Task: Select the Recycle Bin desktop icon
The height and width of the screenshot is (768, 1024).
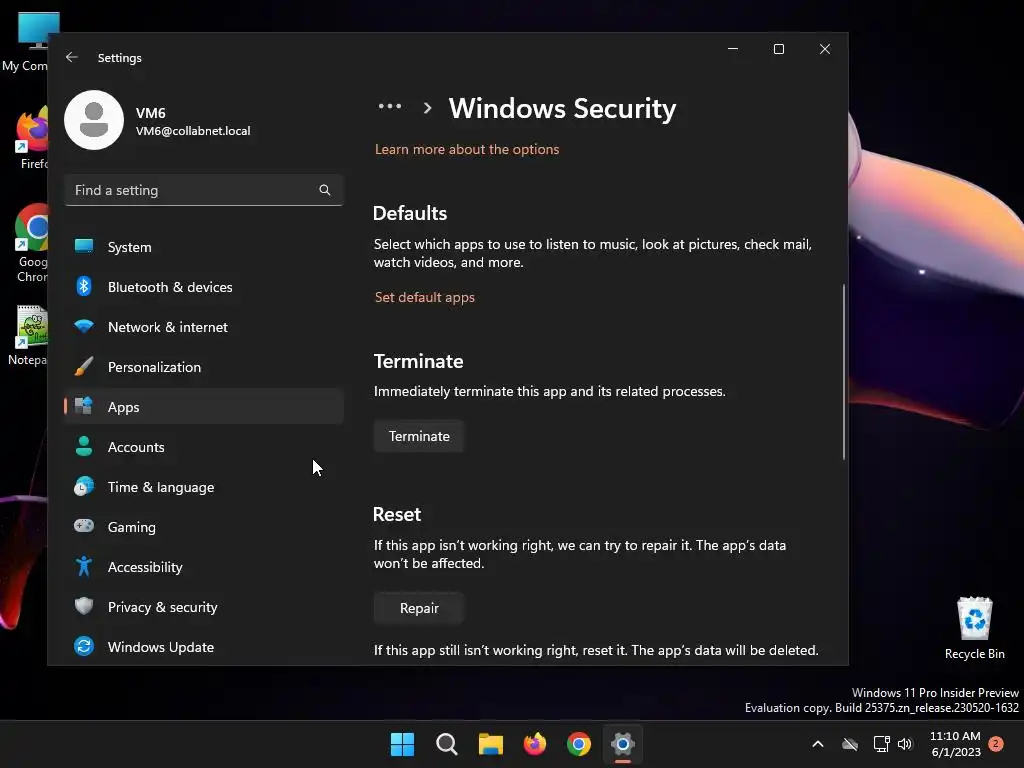Action: point(974,628)
